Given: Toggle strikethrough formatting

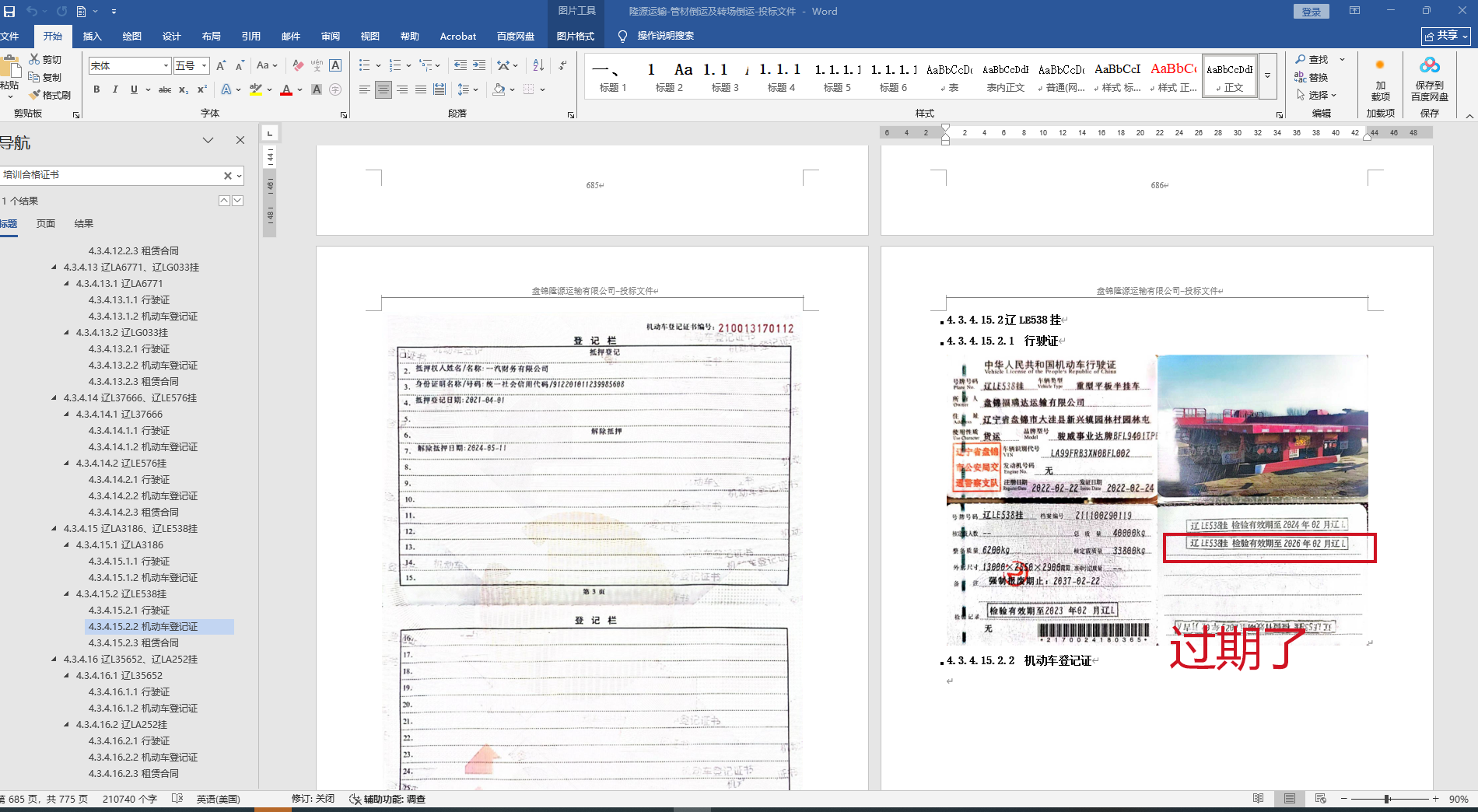Looking at the screenshot, I should pos(165,89).
